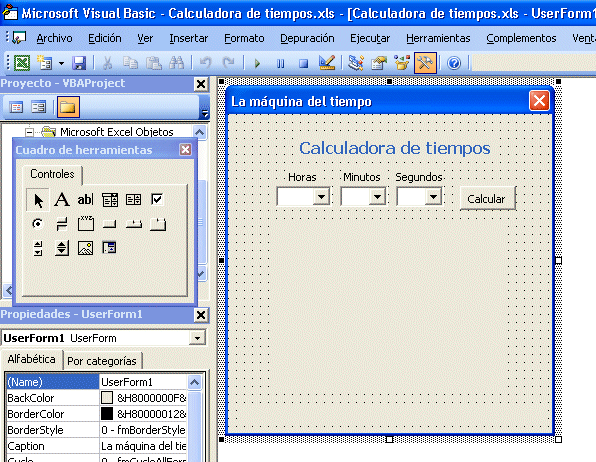Viewport: 596px width, 462px height.
Task: Select the SpinButton control tool
Action: click(62, 248)
